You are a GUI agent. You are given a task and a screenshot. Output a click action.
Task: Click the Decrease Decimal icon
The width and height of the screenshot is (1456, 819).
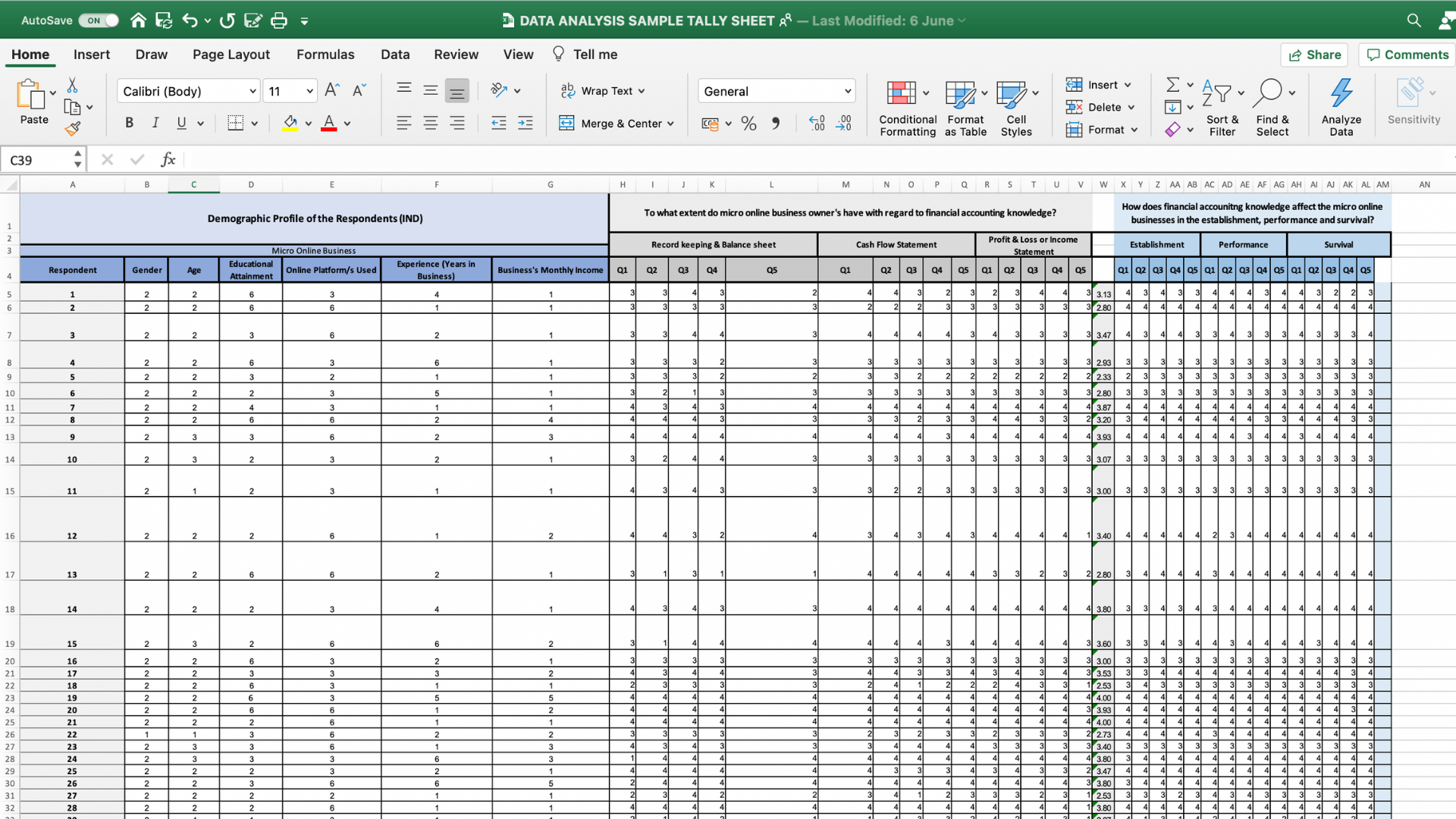coord(844,123)
